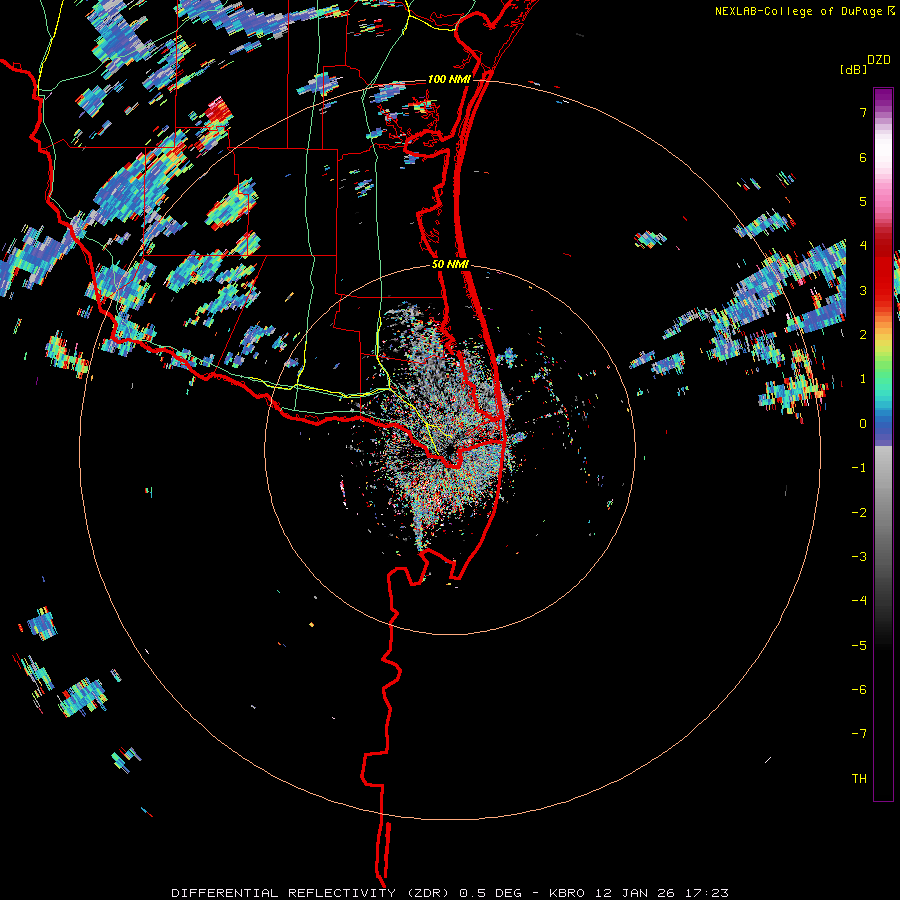900x900 pixels.
Task: Click the -1 value on color scale
Action: 859,468
